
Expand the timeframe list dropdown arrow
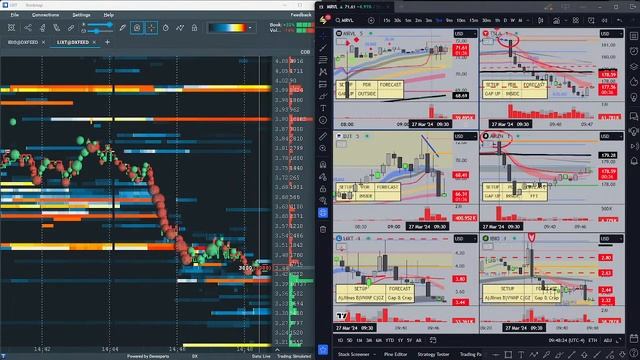[x=528, y=20]
